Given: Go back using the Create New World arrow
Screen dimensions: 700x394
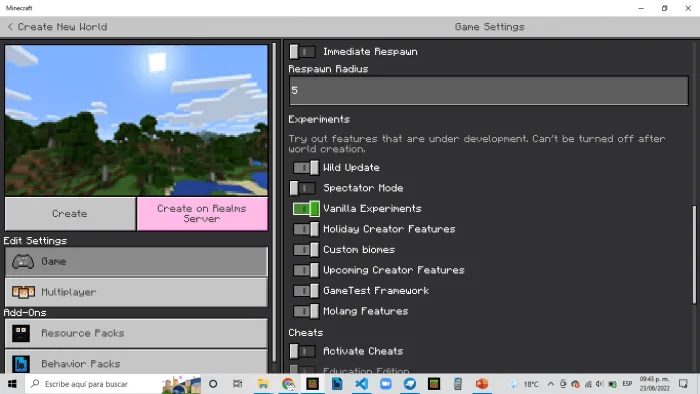Looking at the screenshot, I should 10,27.
